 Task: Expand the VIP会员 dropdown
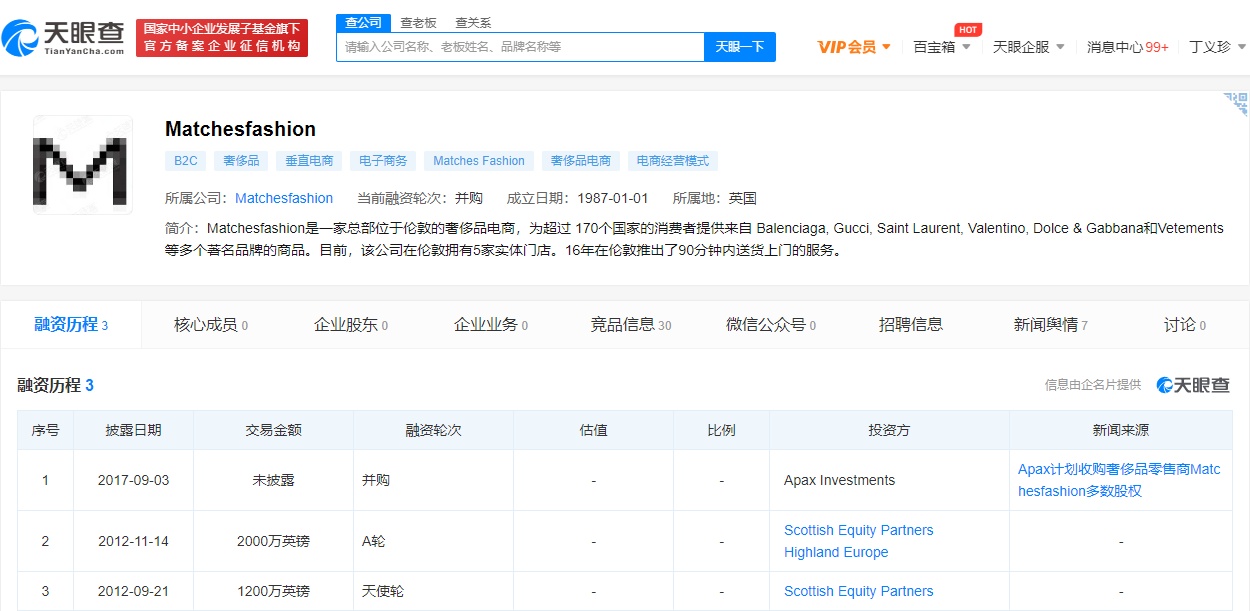[854, 47]
